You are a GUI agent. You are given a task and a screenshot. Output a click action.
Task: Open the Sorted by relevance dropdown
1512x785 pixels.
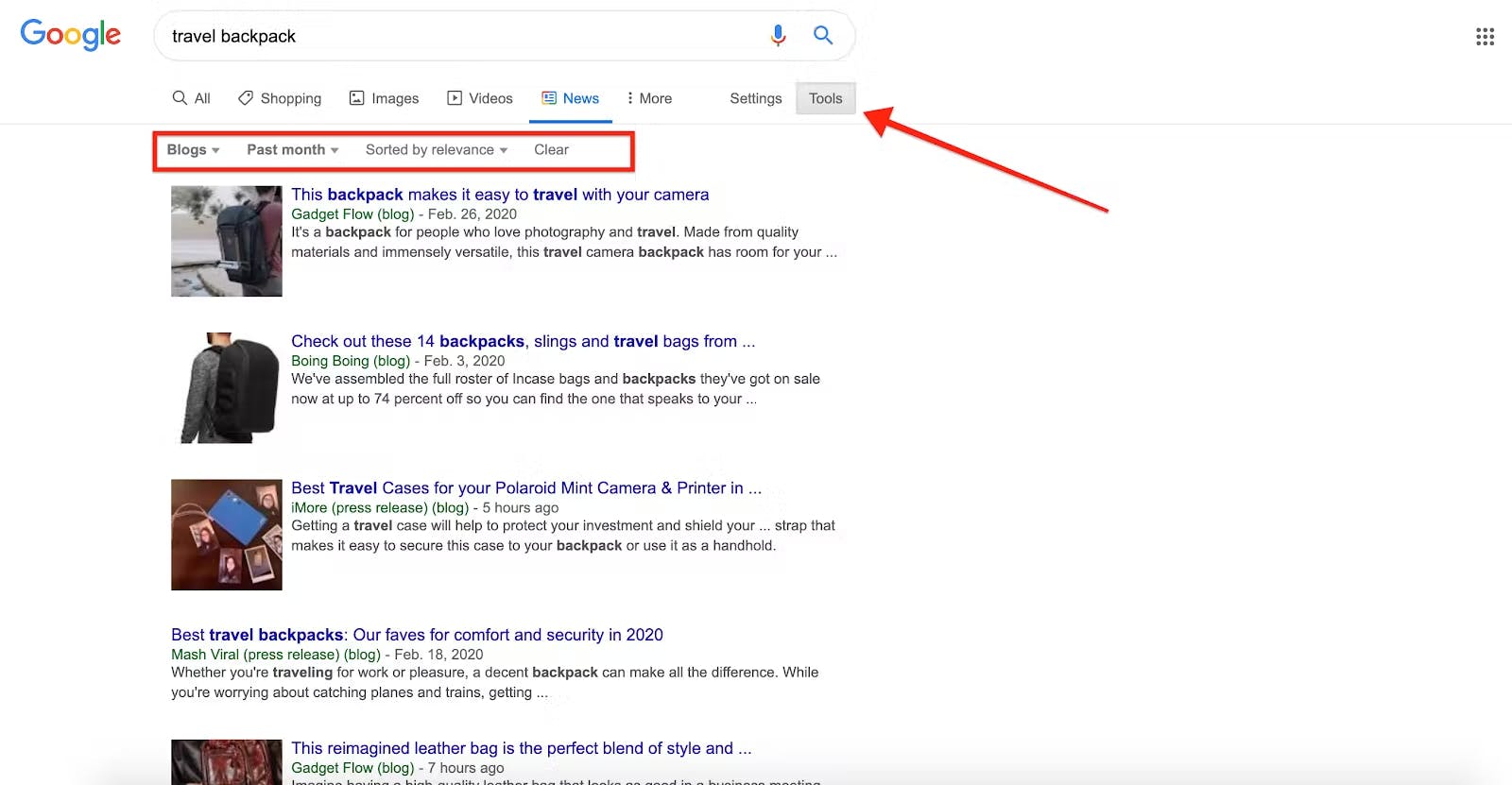click(437, 149)
